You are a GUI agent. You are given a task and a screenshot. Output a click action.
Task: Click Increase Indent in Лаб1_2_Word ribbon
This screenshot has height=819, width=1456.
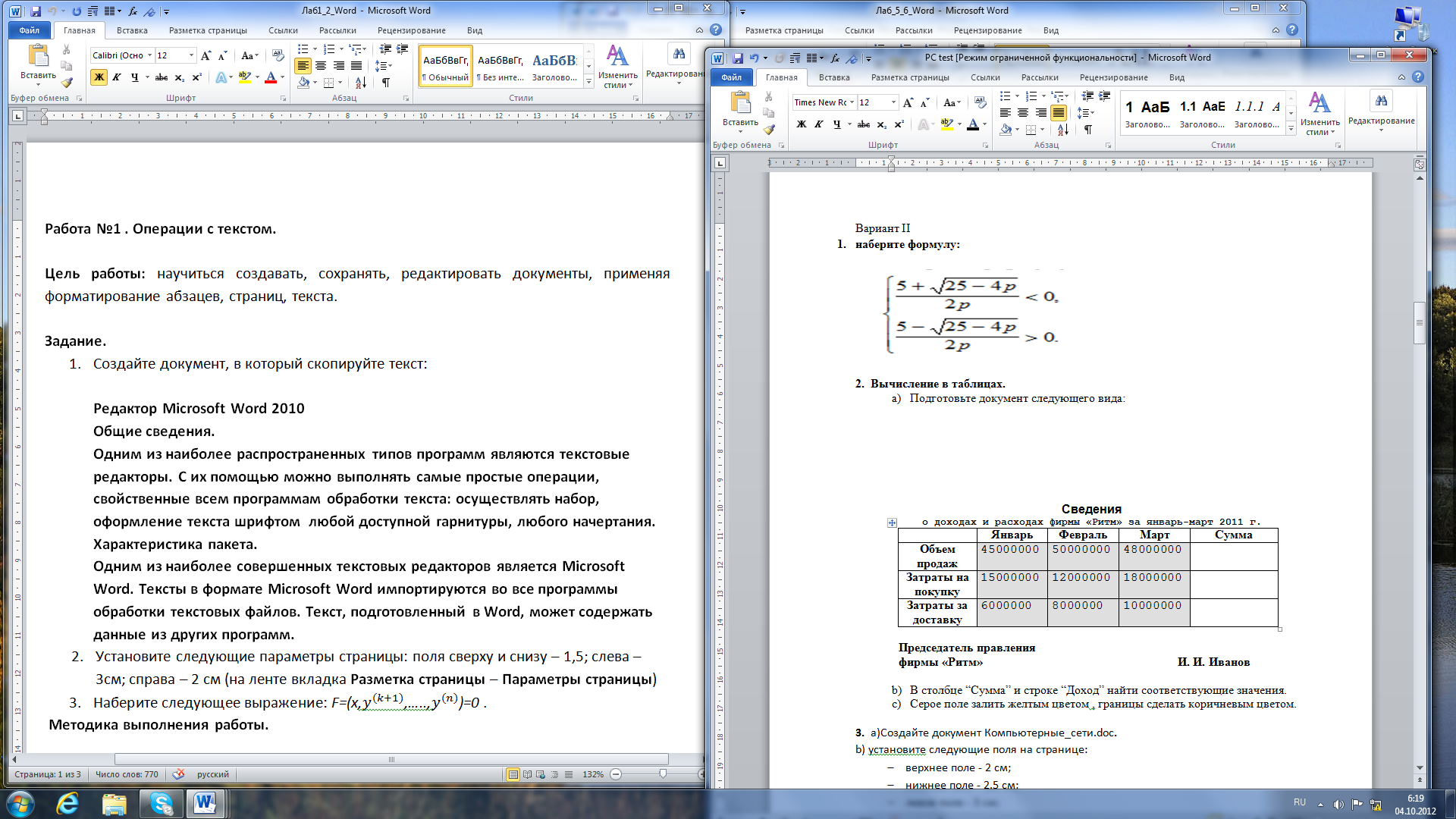[403, 49]
